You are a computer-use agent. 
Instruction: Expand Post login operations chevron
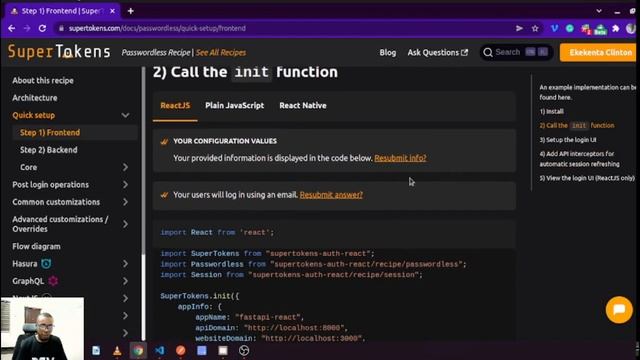point(125,185)
